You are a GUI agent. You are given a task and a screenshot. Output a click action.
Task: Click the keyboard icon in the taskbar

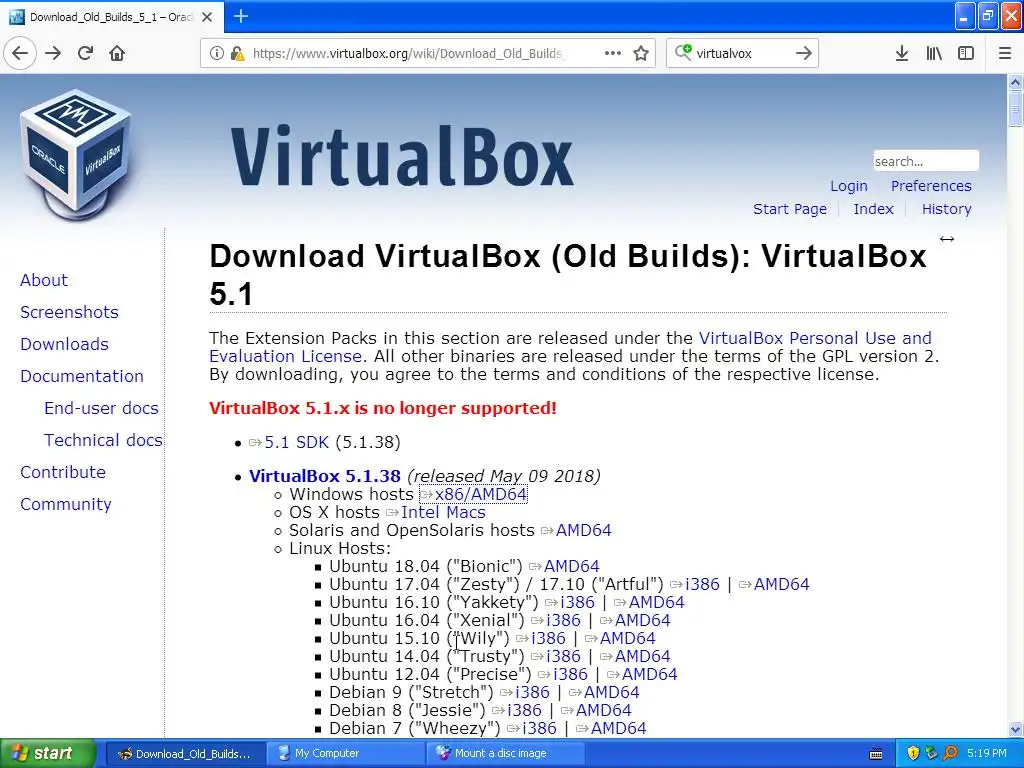click(x=876, y=754)
